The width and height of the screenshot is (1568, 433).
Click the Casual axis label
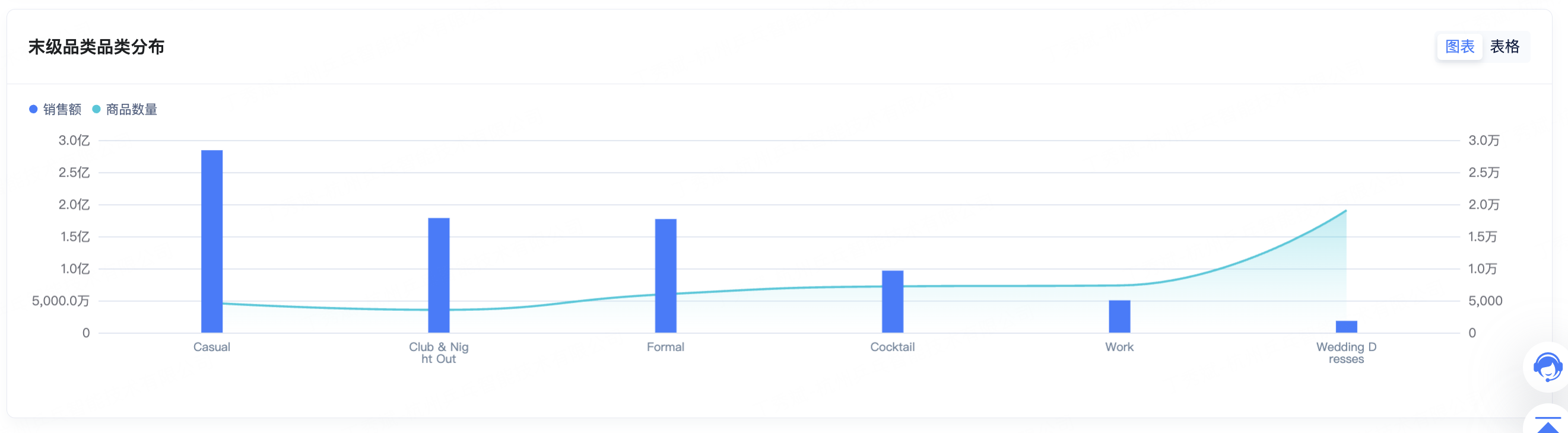212,347
